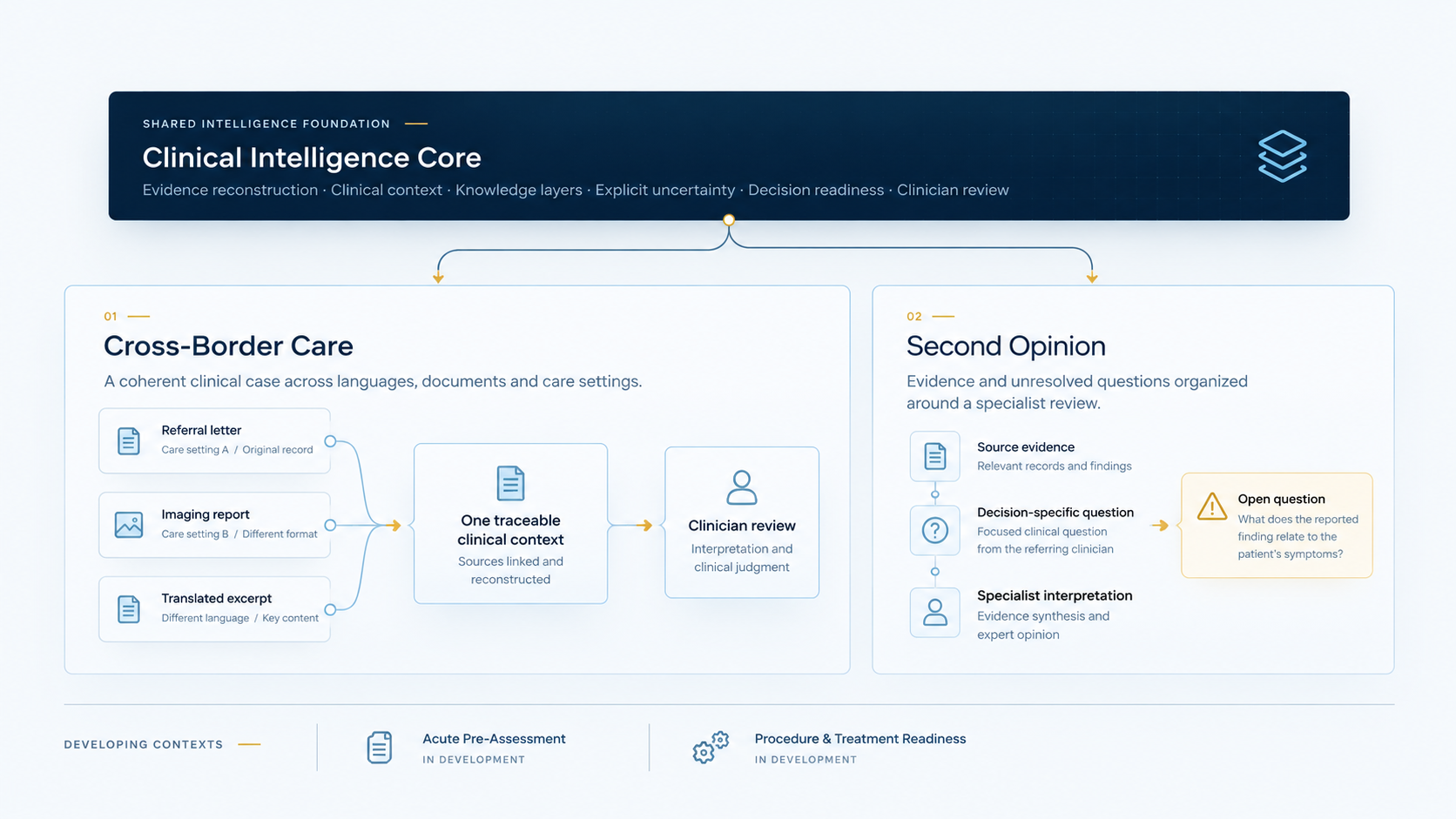
Task: Click 'Care setting B / Different format' text
Action: click(x=239, y=534)
